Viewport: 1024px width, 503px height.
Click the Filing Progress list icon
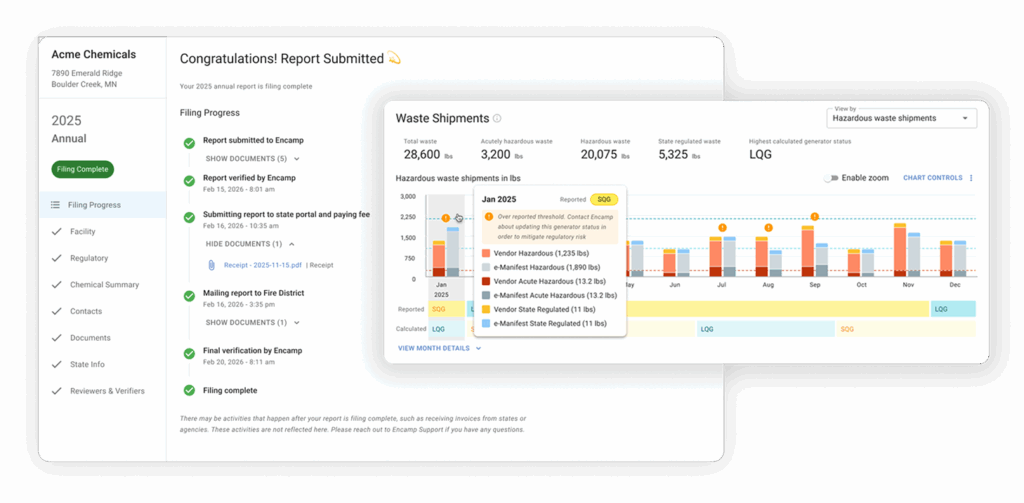(x=56, y=205)
